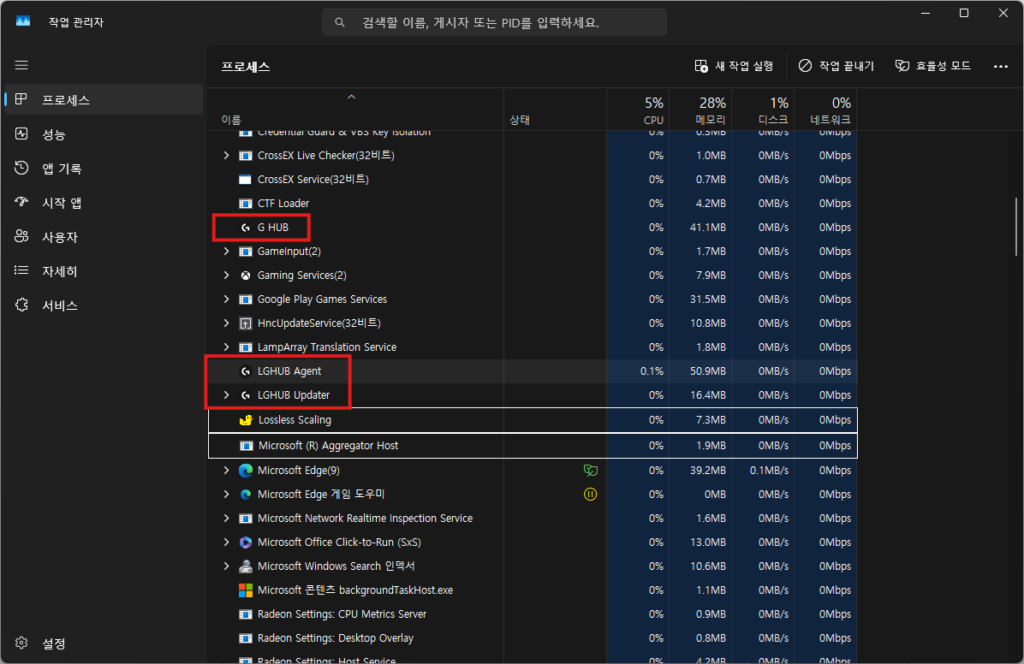Click the Microsoft Office Click-to-Run icon
The width and height of the screenshot is (1024, 664).
(x=246, y=542)
